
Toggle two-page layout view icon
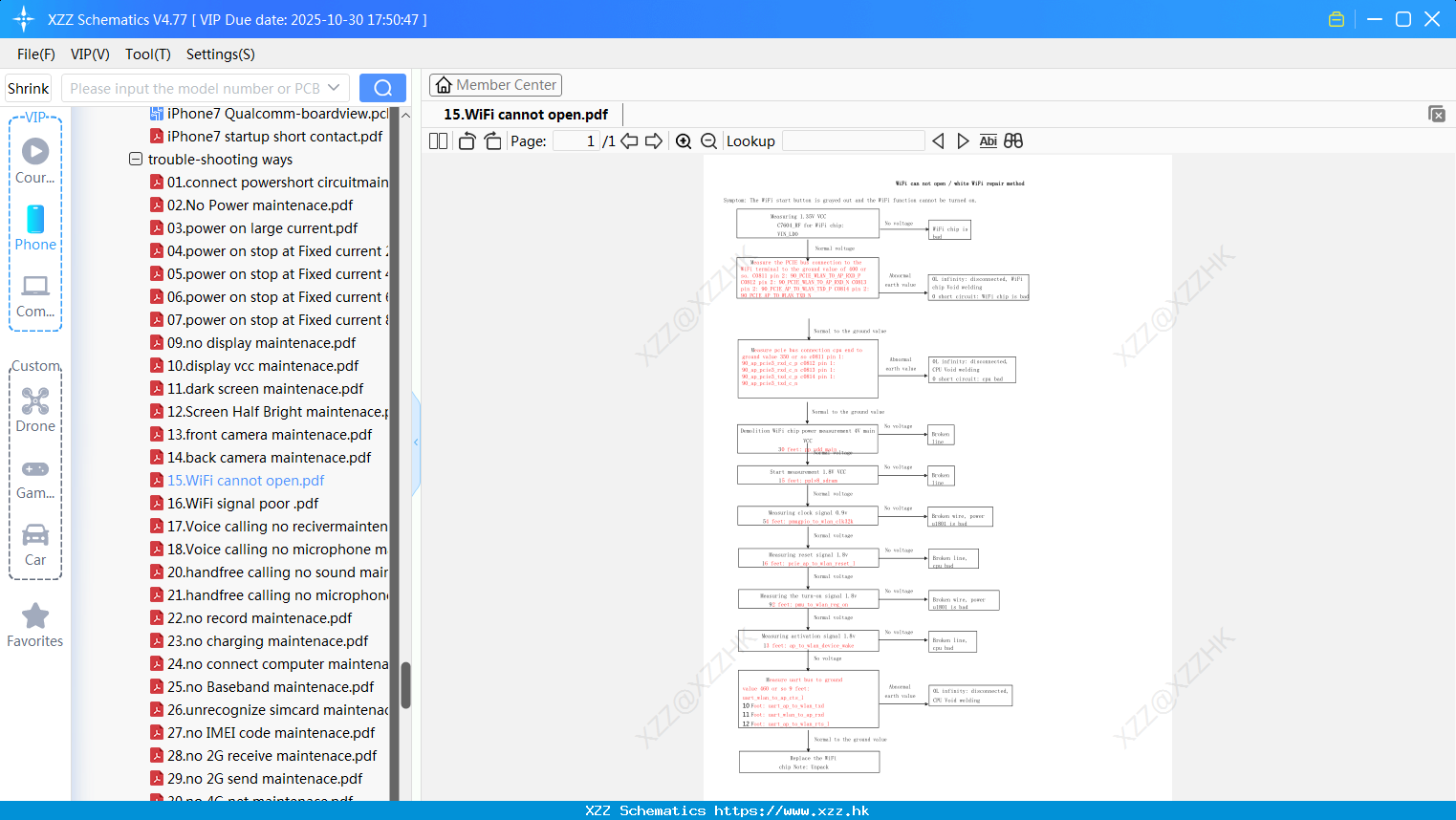tap(438, 141)
